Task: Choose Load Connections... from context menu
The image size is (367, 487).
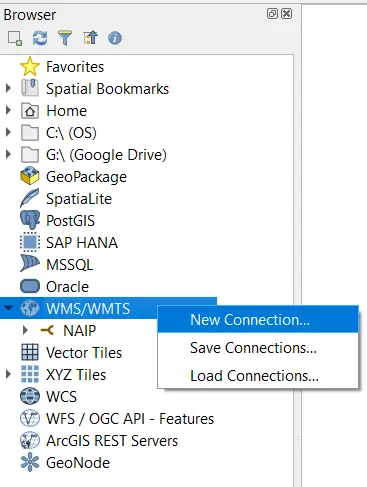Action: (x=258, y=376)
